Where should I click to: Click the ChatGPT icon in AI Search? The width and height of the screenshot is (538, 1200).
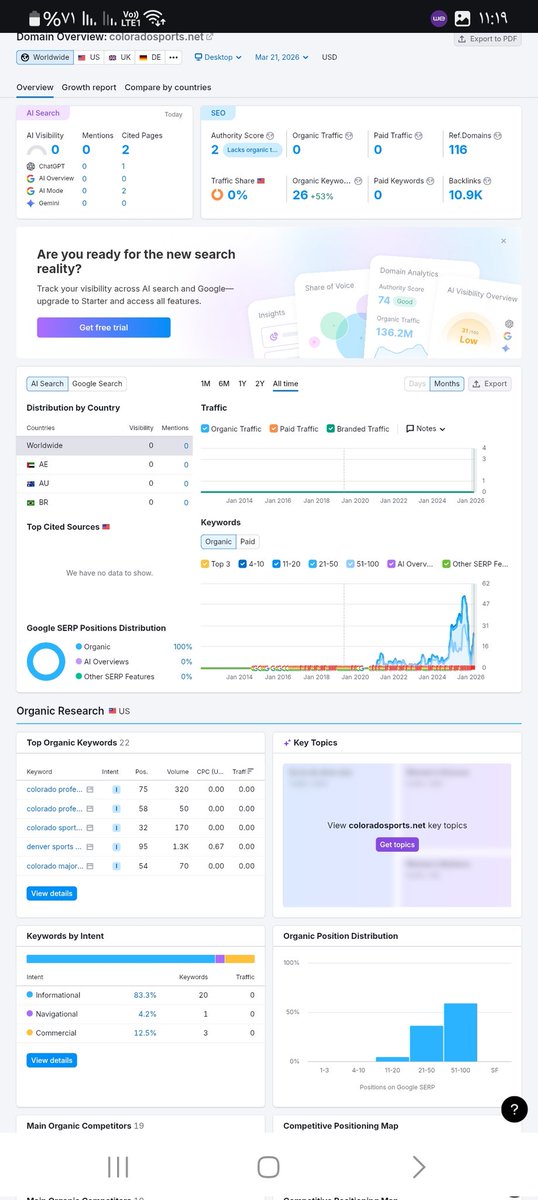[30, 166]
